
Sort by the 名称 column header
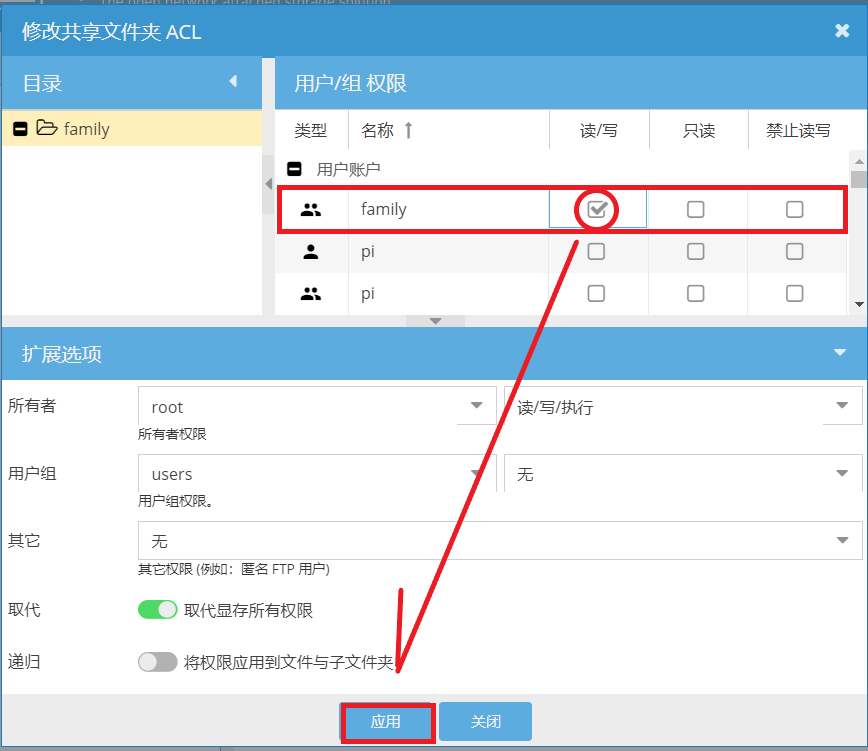coord(448,130)
